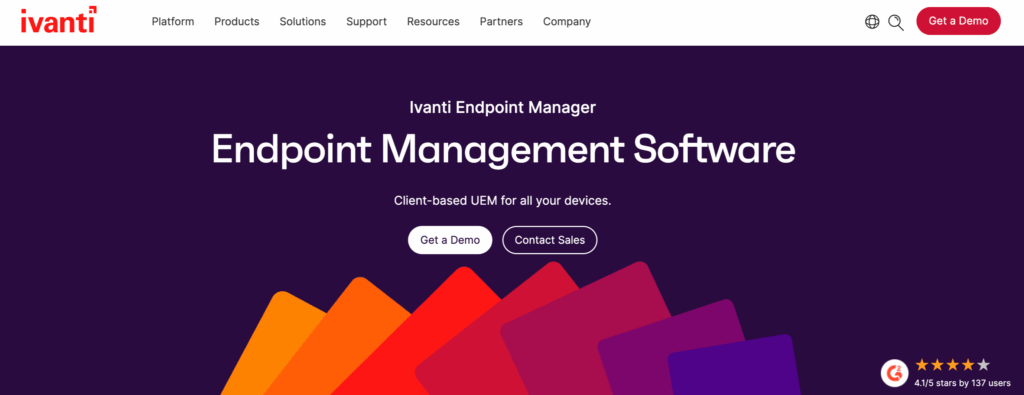
Task: Open the Partners menu
Action: pyautogui.click(x=501, y=22)
